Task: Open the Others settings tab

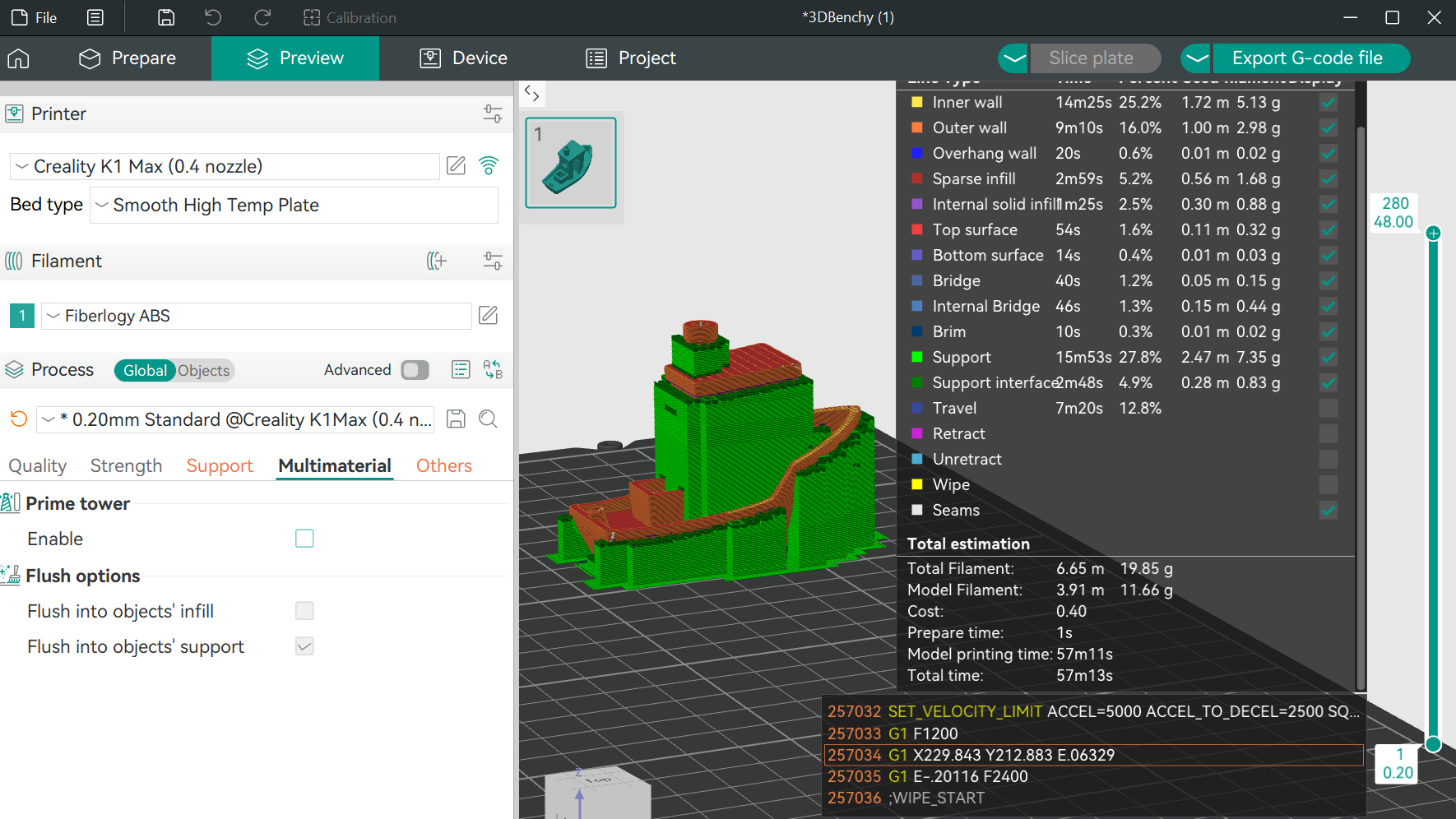Action: [444, 466]
